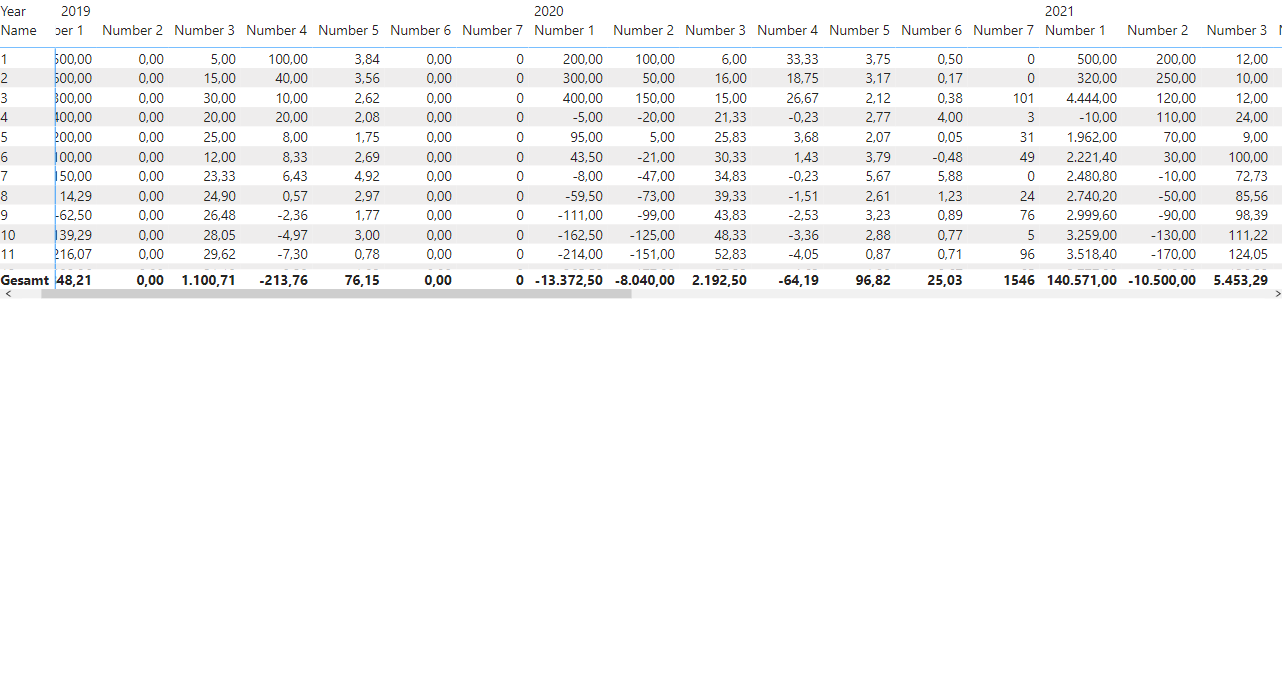Click the cell showing 52,83
The height and width of the screenshot is (694, 1282).
[x=730, y=254]
